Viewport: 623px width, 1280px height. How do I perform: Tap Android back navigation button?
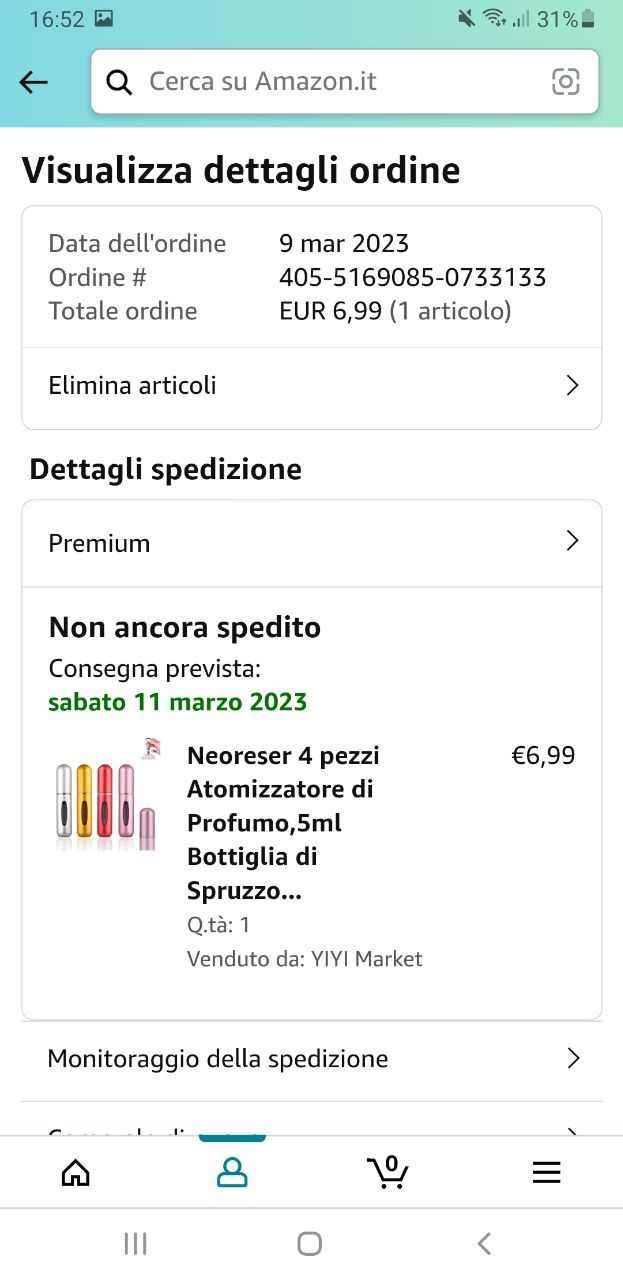pyautogui.click(x=485, y=1243)
